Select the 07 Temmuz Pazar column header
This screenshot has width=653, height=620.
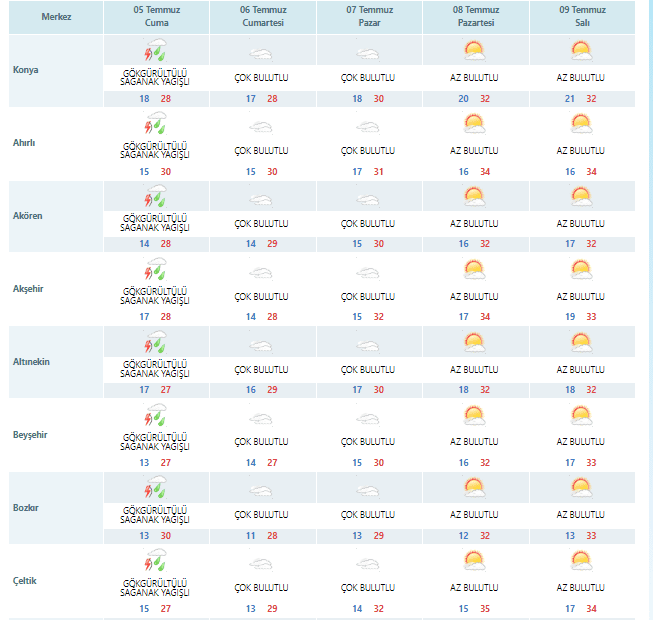click(x=367, y=17)
